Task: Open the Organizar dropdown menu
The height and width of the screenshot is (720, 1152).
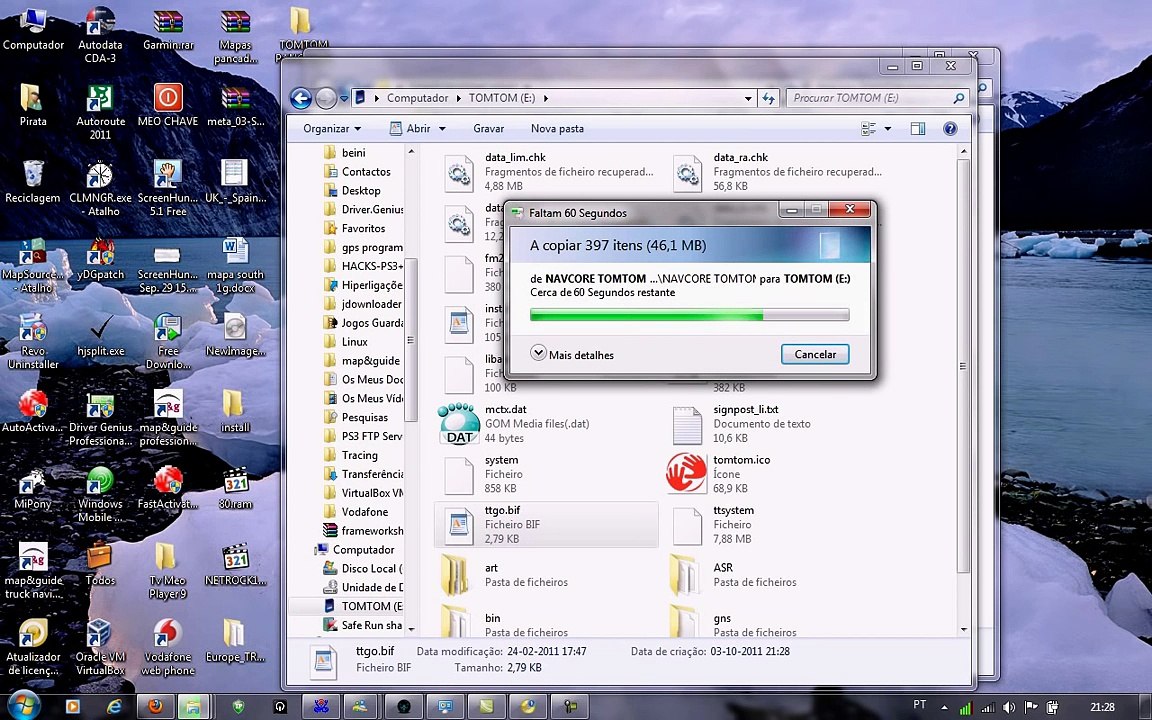Action: pyautogui.click(x=332, y=129)
